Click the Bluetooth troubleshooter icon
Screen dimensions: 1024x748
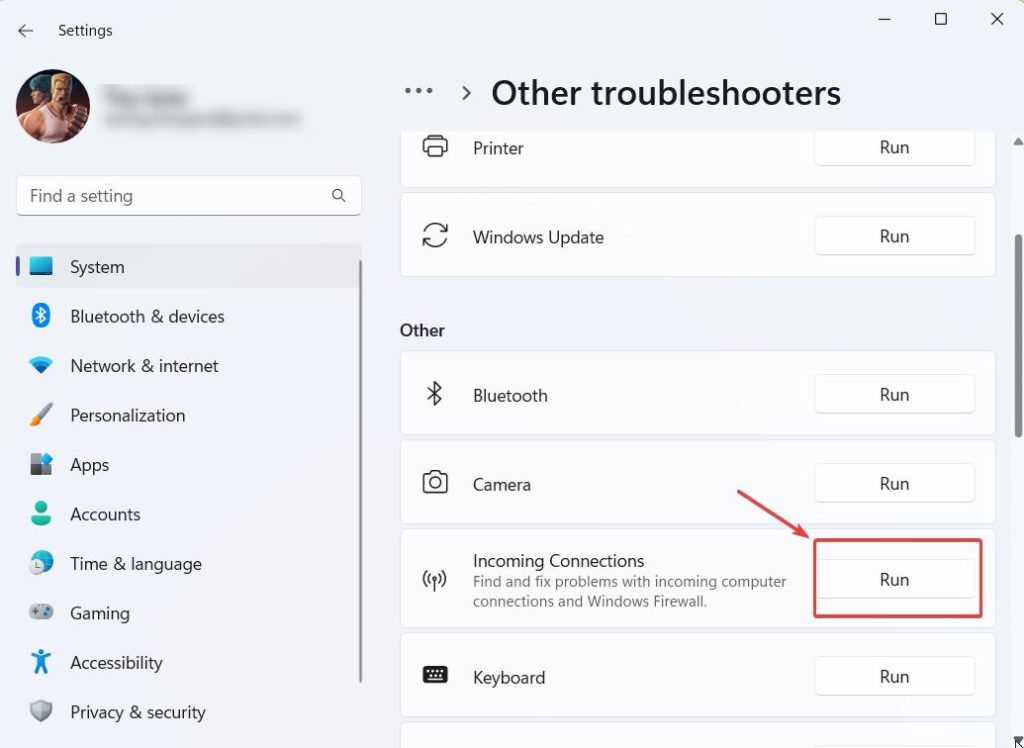(434, 394)
